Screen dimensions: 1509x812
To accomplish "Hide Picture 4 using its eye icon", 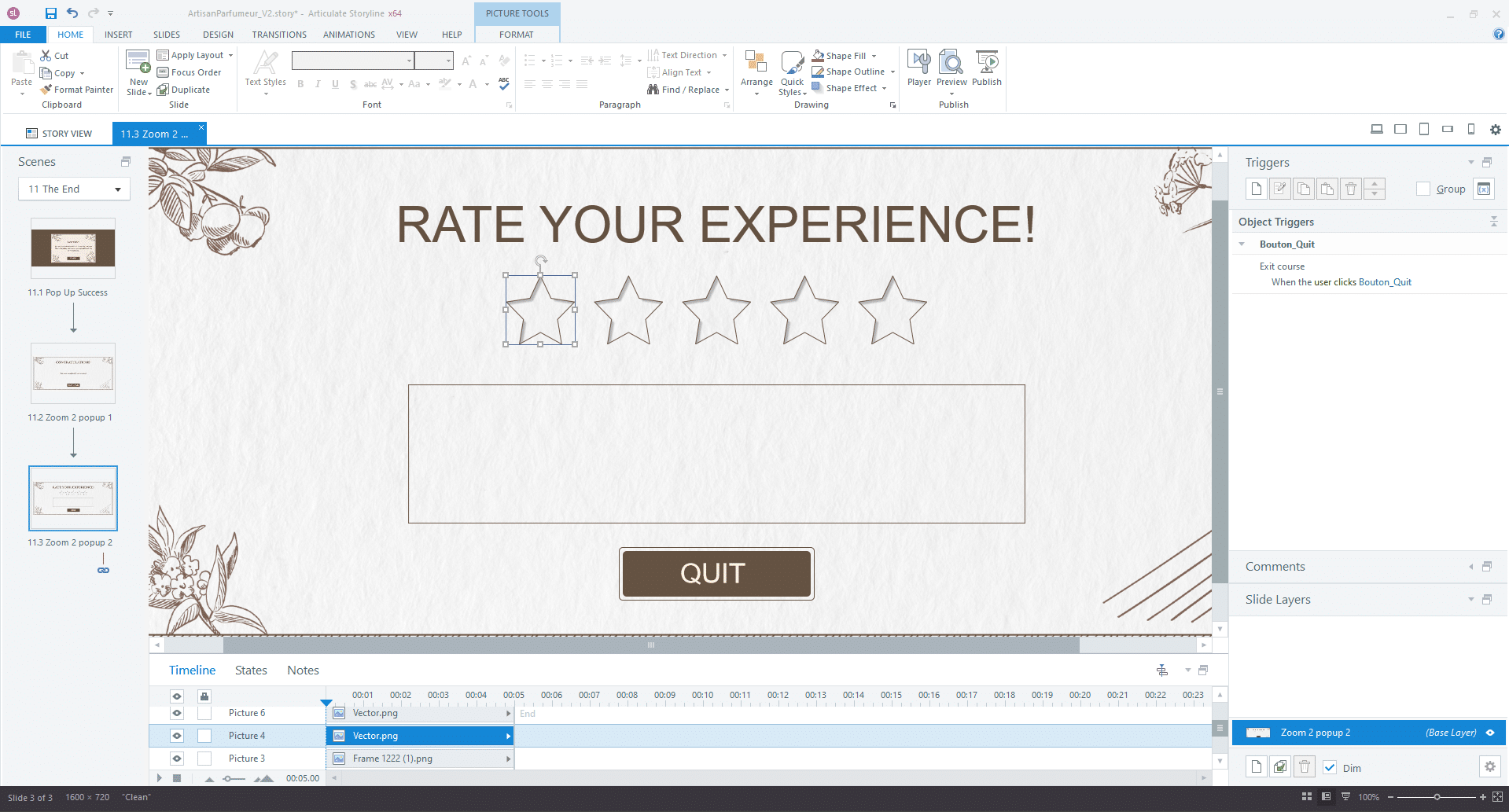I will [177, 736].
